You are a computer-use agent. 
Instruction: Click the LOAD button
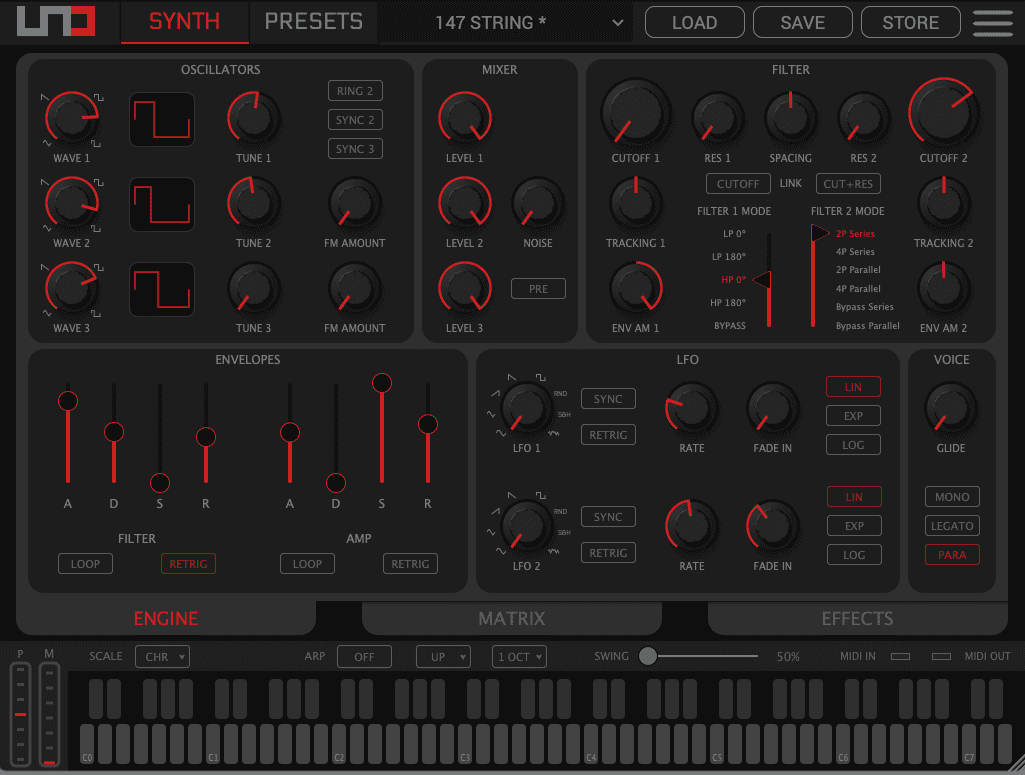pyautogui.click(x=694, y=22)
